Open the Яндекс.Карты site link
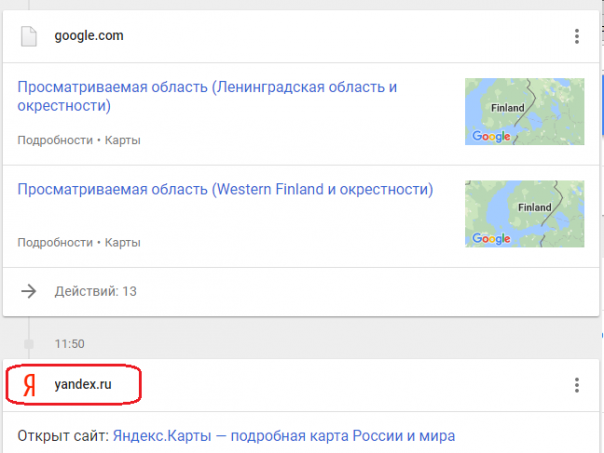604x453 pixels. tap(283, 436)
